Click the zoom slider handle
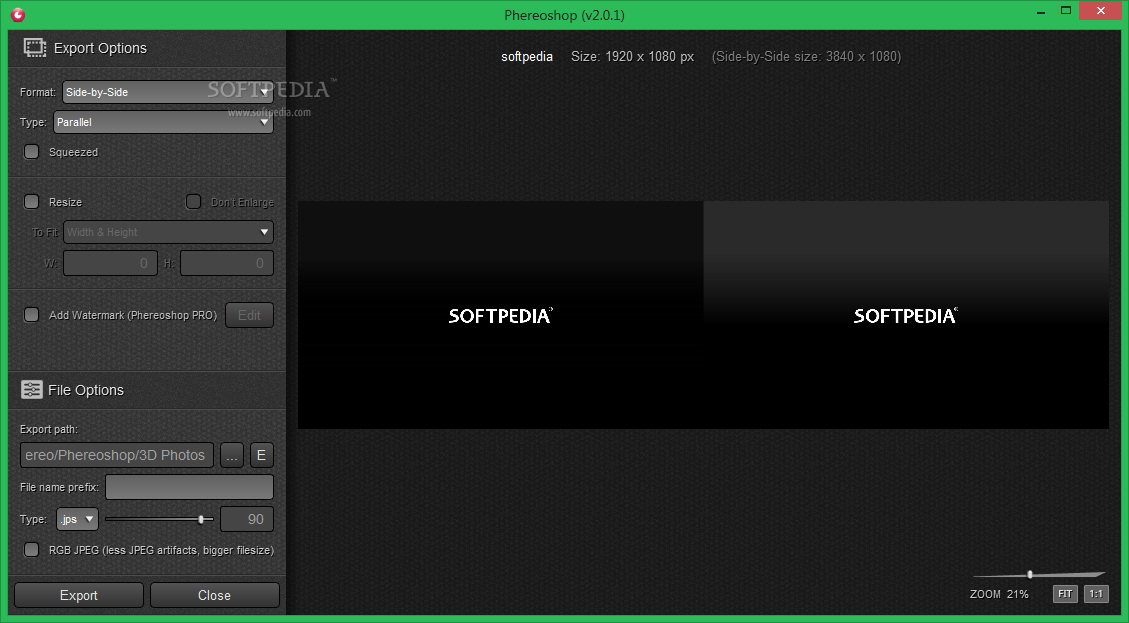Screen dimensions: 1129x623 (1030, 574)
